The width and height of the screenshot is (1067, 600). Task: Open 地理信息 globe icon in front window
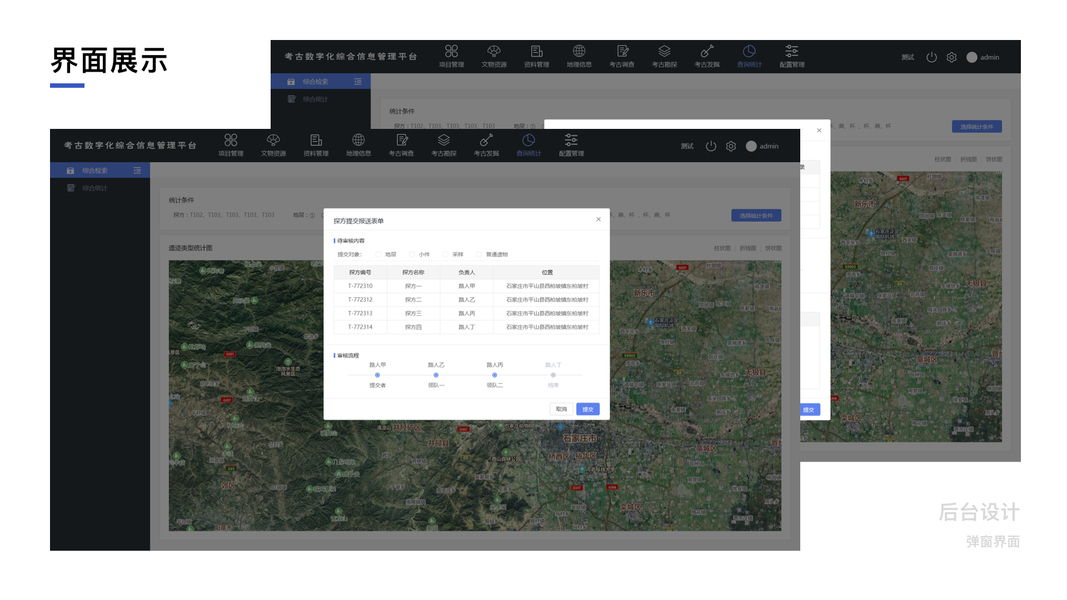coord(358,140)
